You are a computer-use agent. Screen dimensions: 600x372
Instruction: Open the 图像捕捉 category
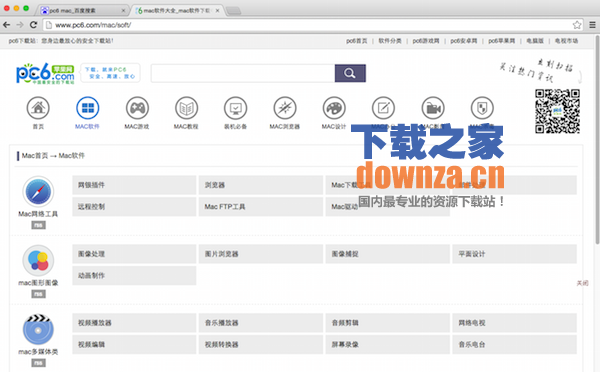388,254
